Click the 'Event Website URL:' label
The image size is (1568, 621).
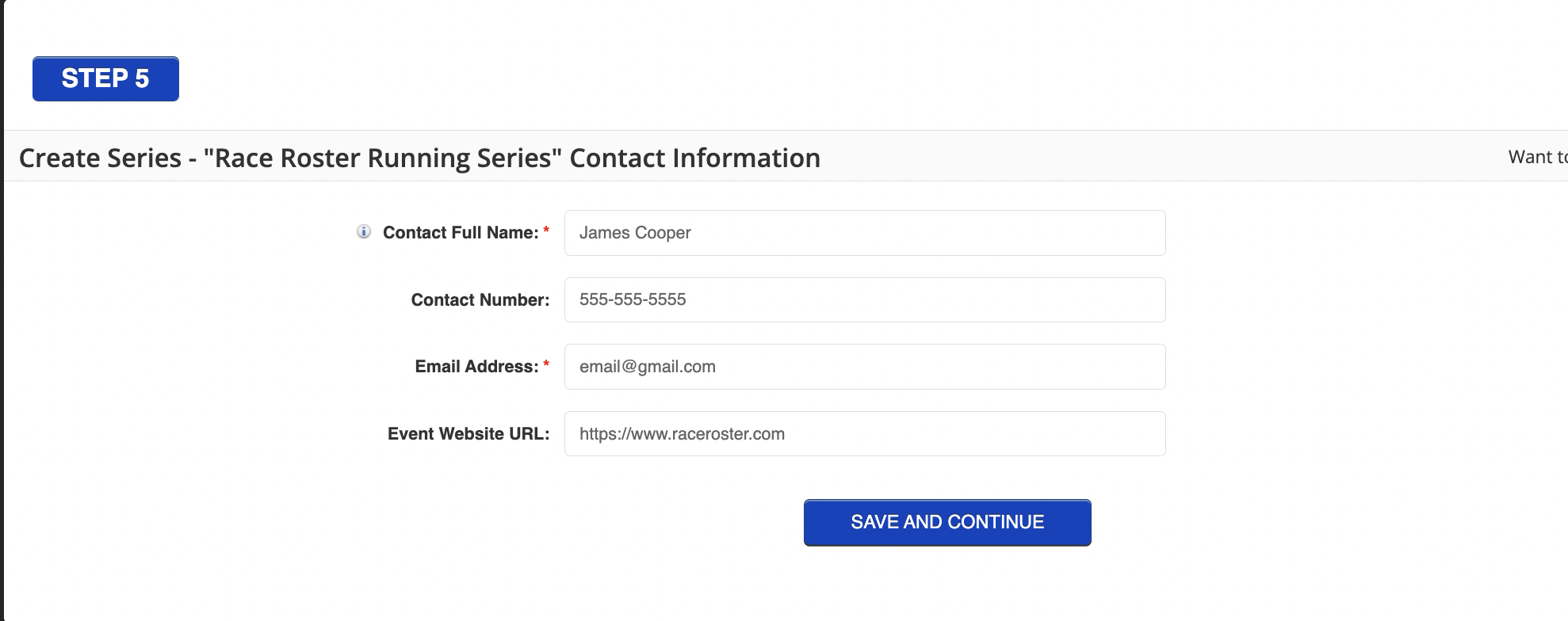pyautogui.click(x=468, y=434)
